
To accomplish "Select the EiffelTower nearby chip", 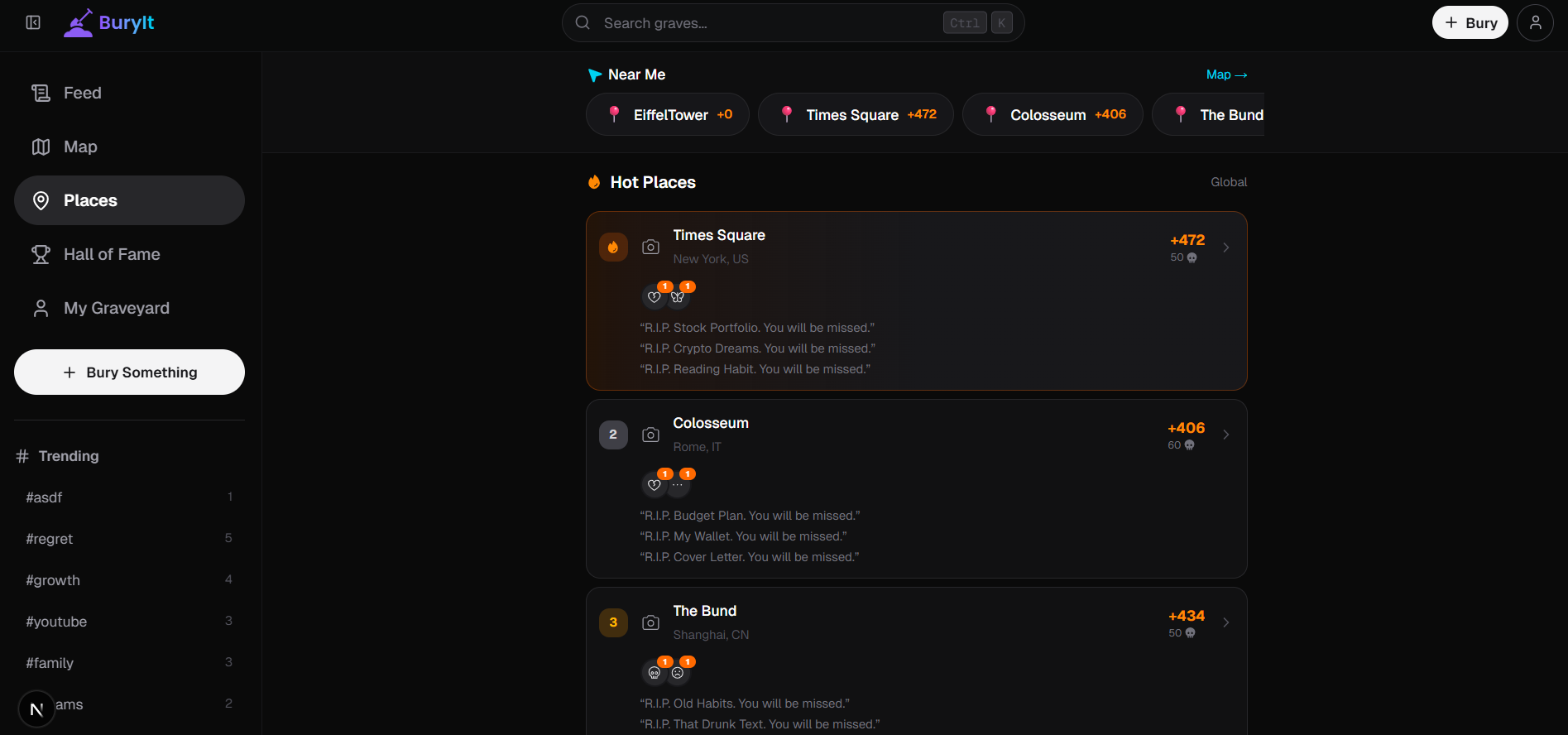I will click(668, 114).
